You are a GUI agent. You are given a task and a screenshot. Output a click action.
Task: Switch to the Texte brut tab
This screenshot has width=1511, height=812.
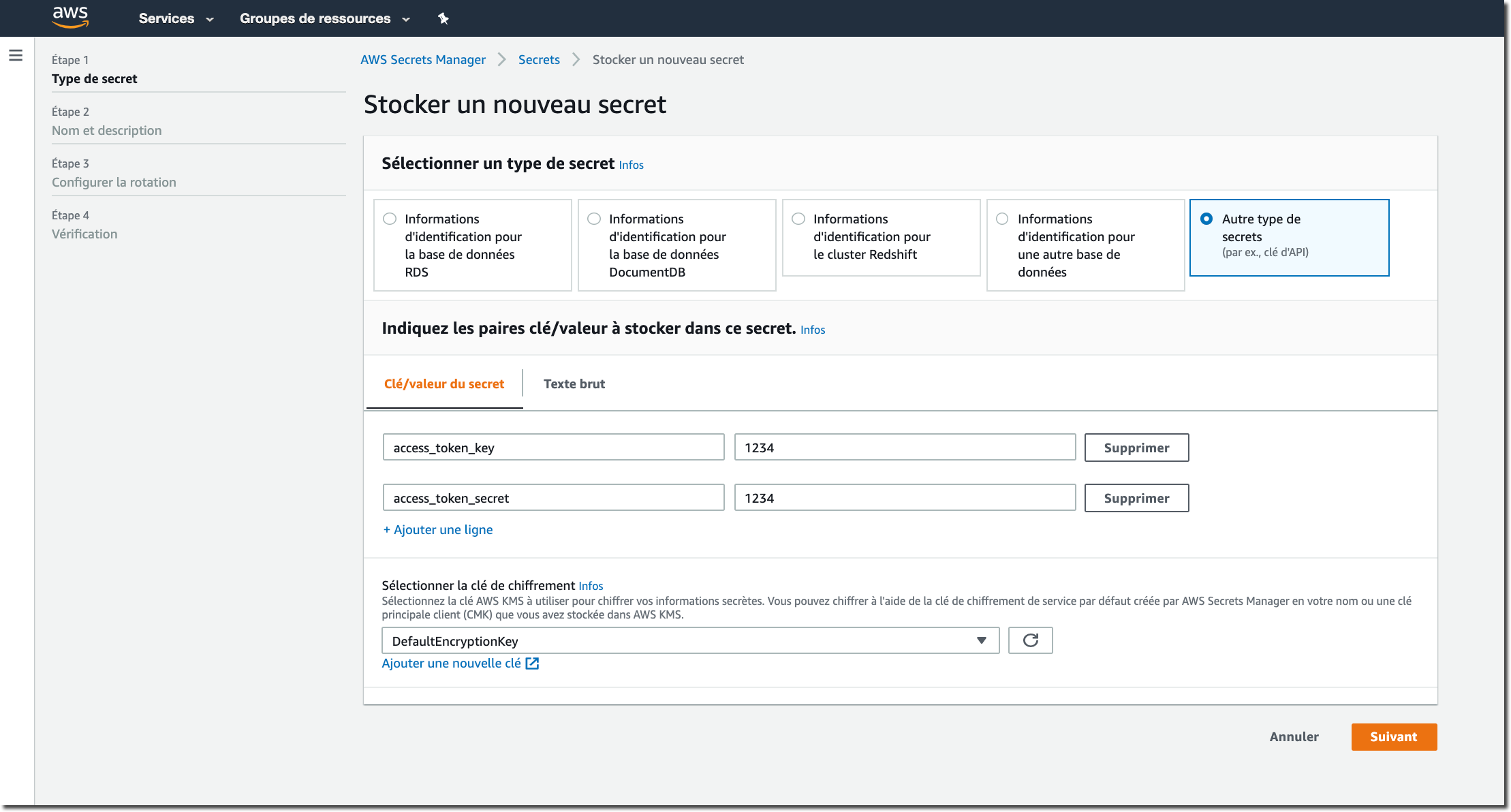click(574, 384)
